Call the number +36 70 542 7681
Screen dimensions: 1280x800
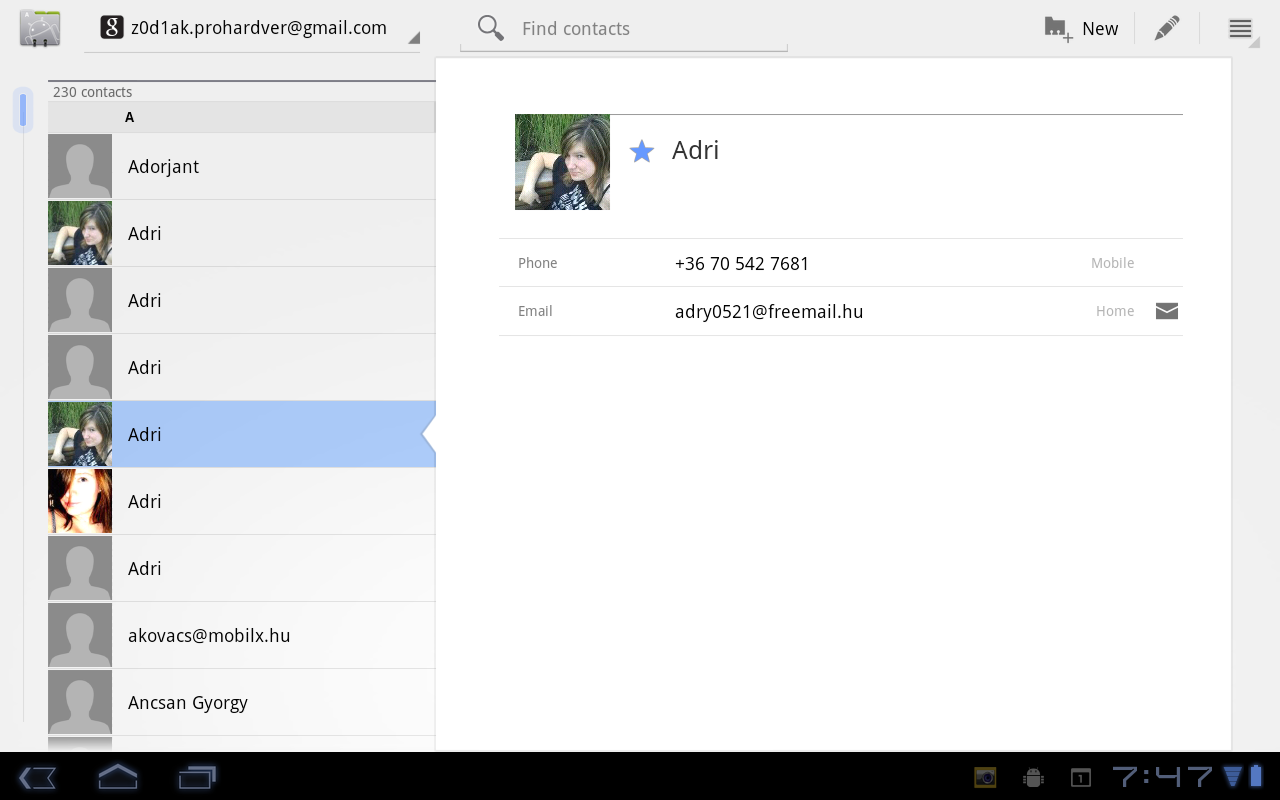[742, 263]
